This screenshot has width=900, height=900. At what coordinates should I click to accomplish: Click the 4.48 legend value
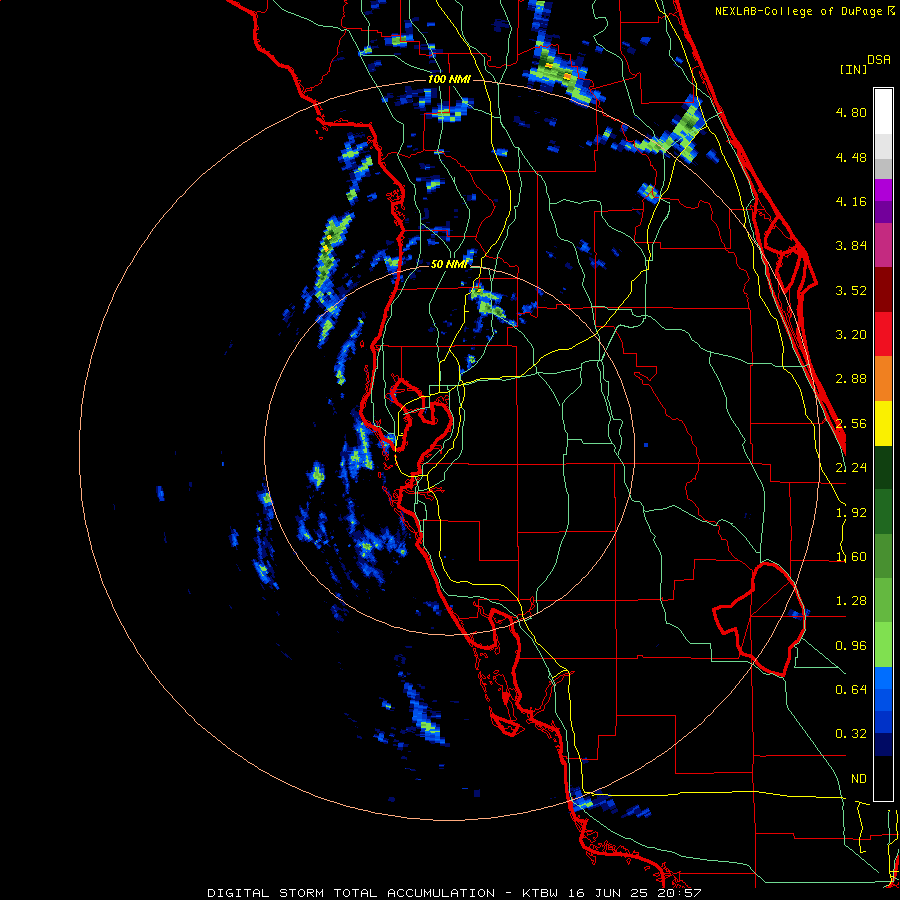(x=851, y=157)
